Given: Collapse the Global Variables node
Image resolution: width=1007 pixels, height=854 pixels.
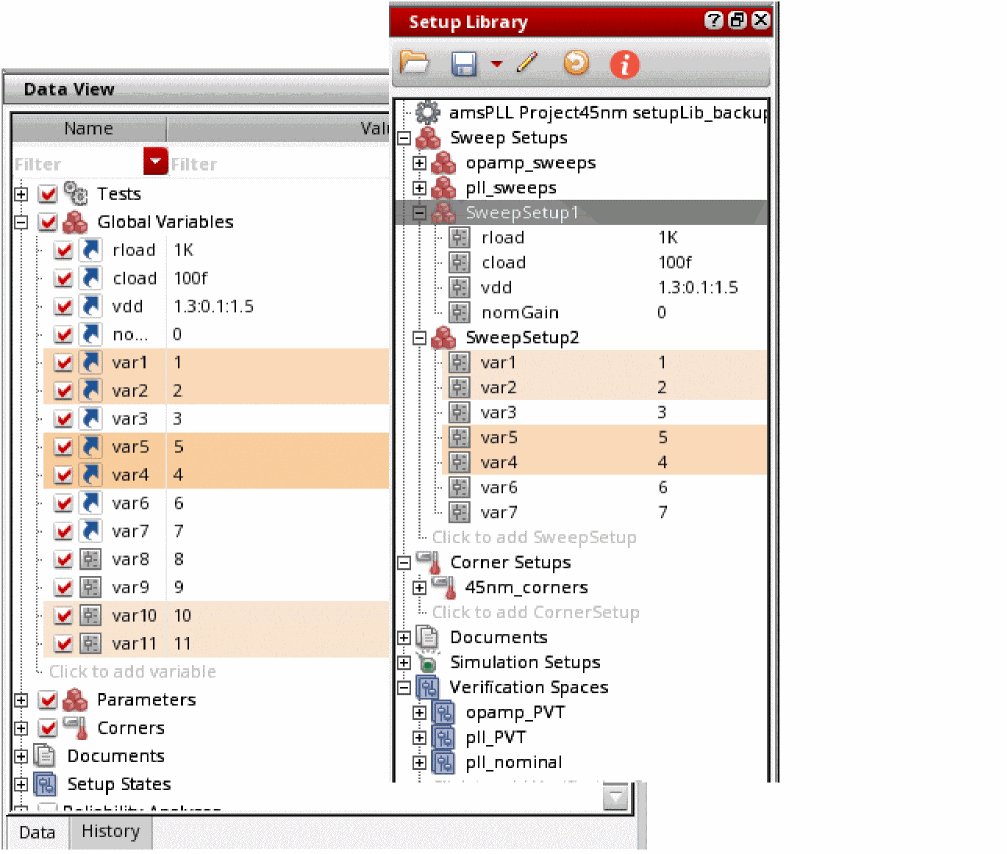Looking at the screenshot, I should 21,222.
